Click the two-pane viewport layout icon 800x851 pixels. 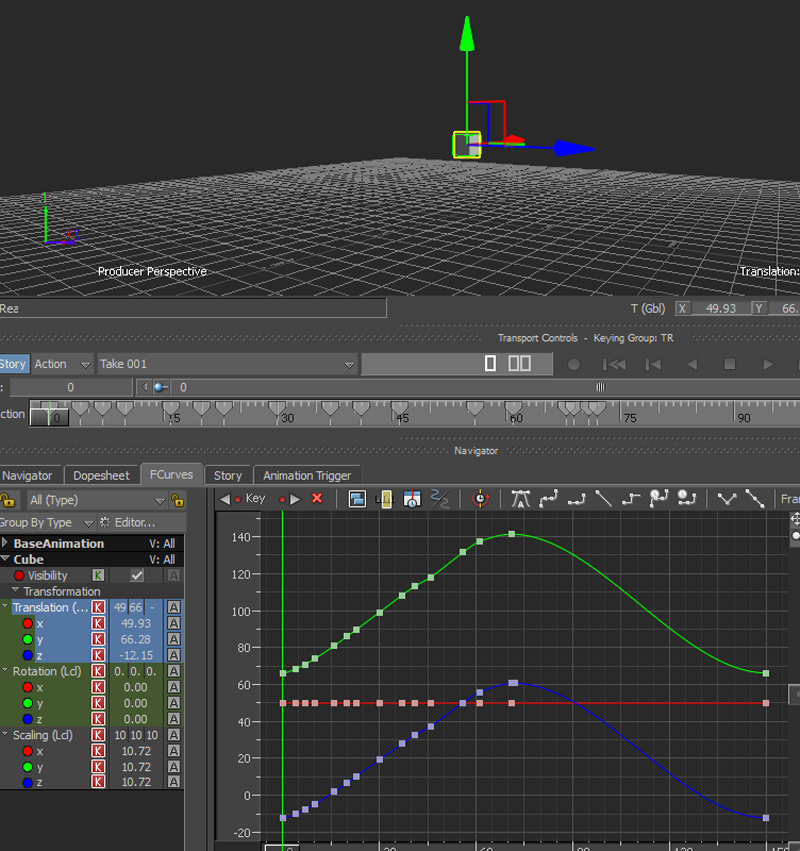click(x=519, y=364)
